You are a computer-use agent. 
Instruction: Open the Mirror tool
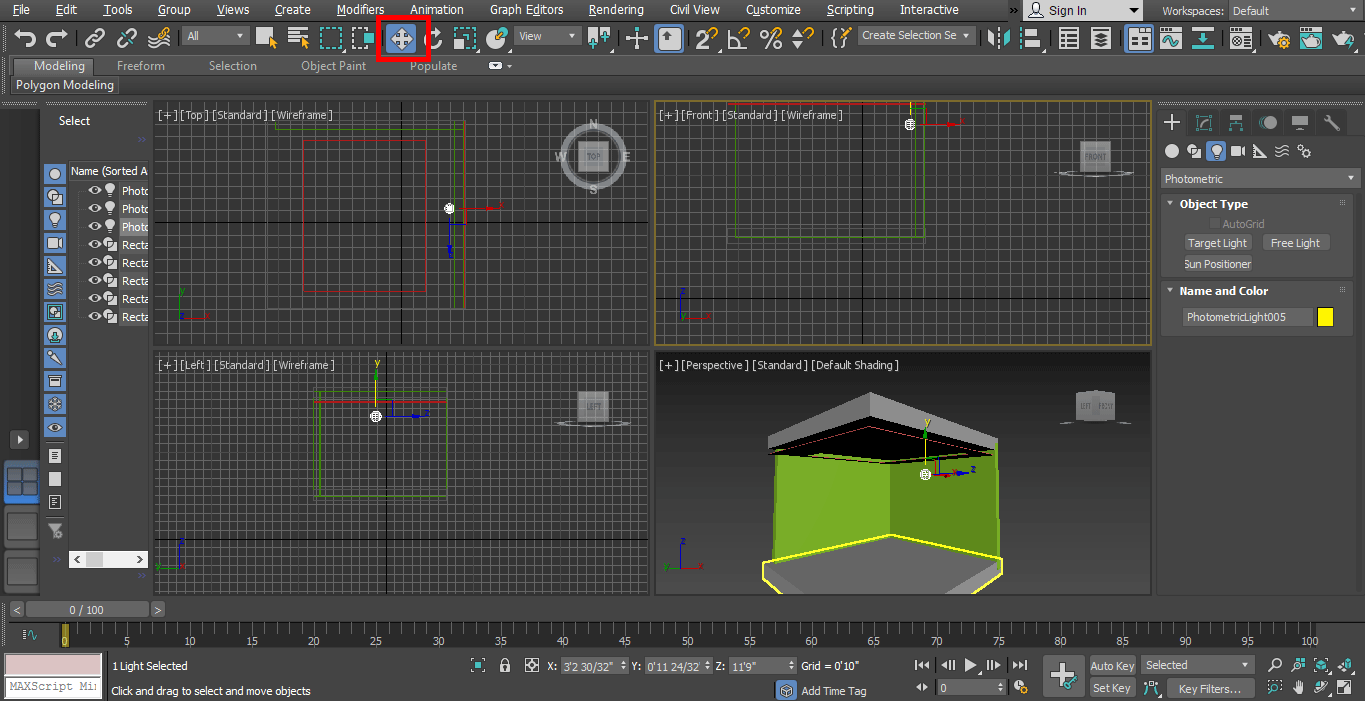(x=997, y=39)
